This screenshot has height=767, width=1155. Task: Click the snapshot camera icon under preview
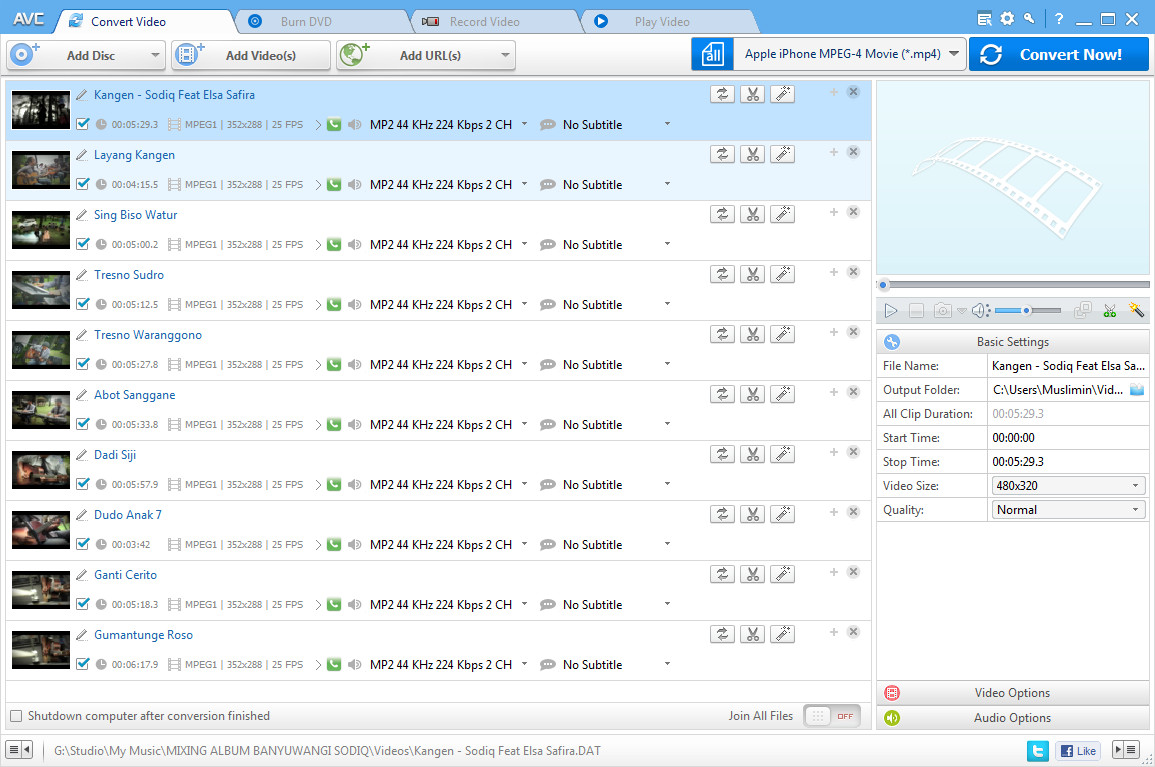tap(943, 311)
